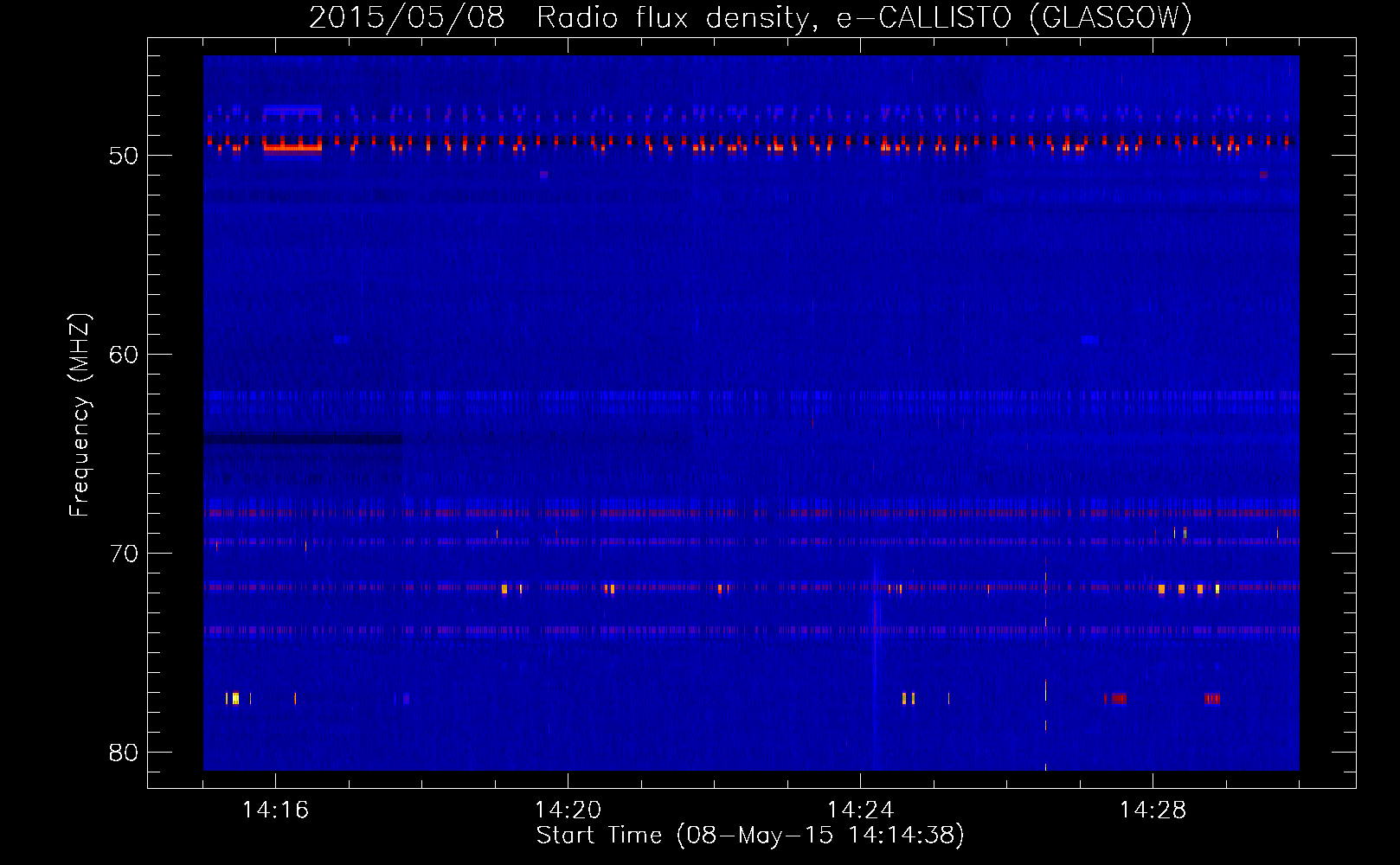Click the 60 frequency tick label
This screenshot has height=865, width=1400.
(x=124, y=355)
